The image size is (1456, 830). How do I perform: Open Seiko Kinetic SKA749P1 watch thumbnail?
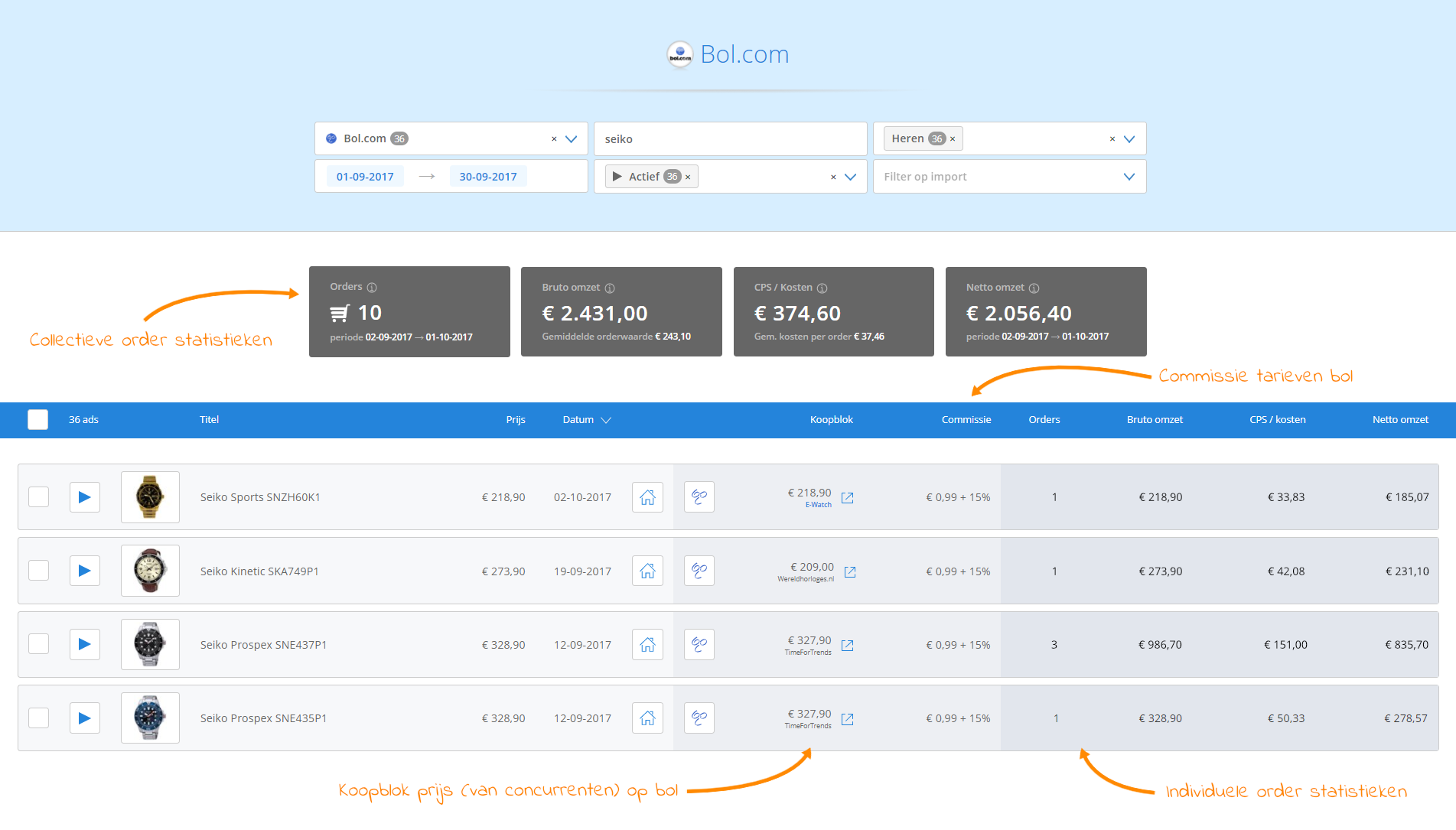click(150, 571)
